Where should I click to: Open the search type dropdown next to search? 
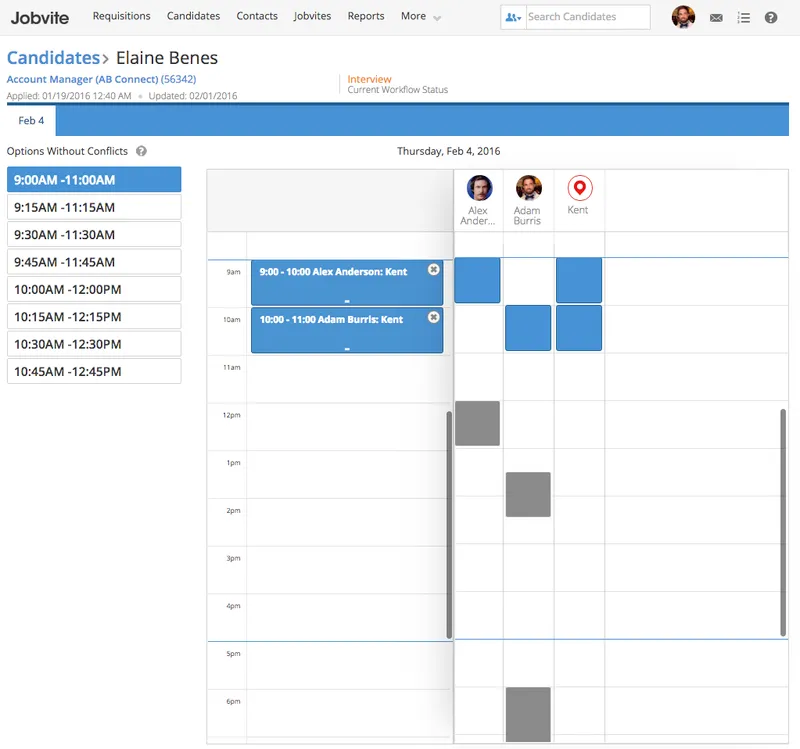tap(513, 17)
